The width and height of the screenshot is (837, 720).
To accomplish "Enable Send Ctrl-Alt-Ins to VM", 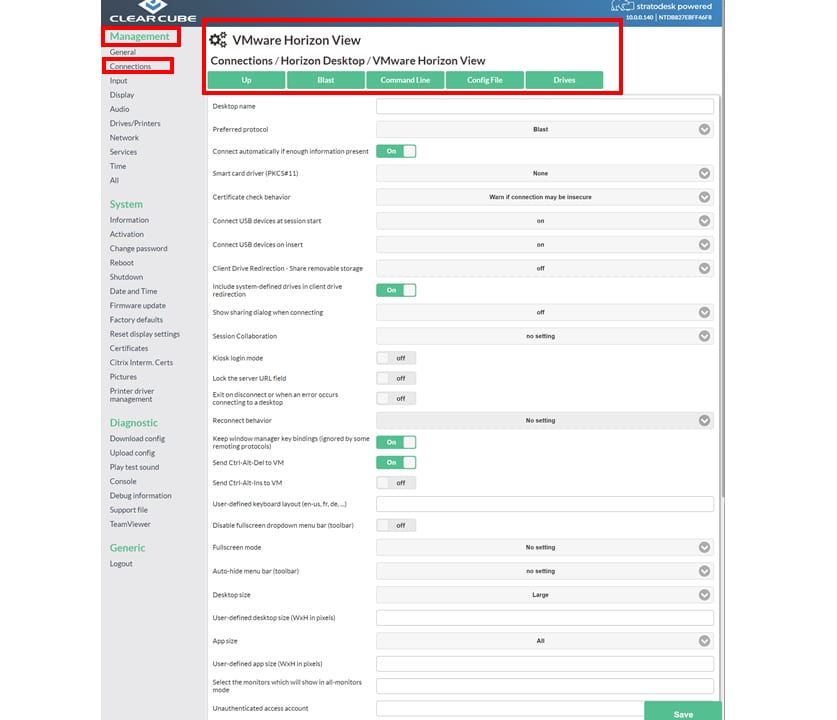I will click(x=396, y=483).
